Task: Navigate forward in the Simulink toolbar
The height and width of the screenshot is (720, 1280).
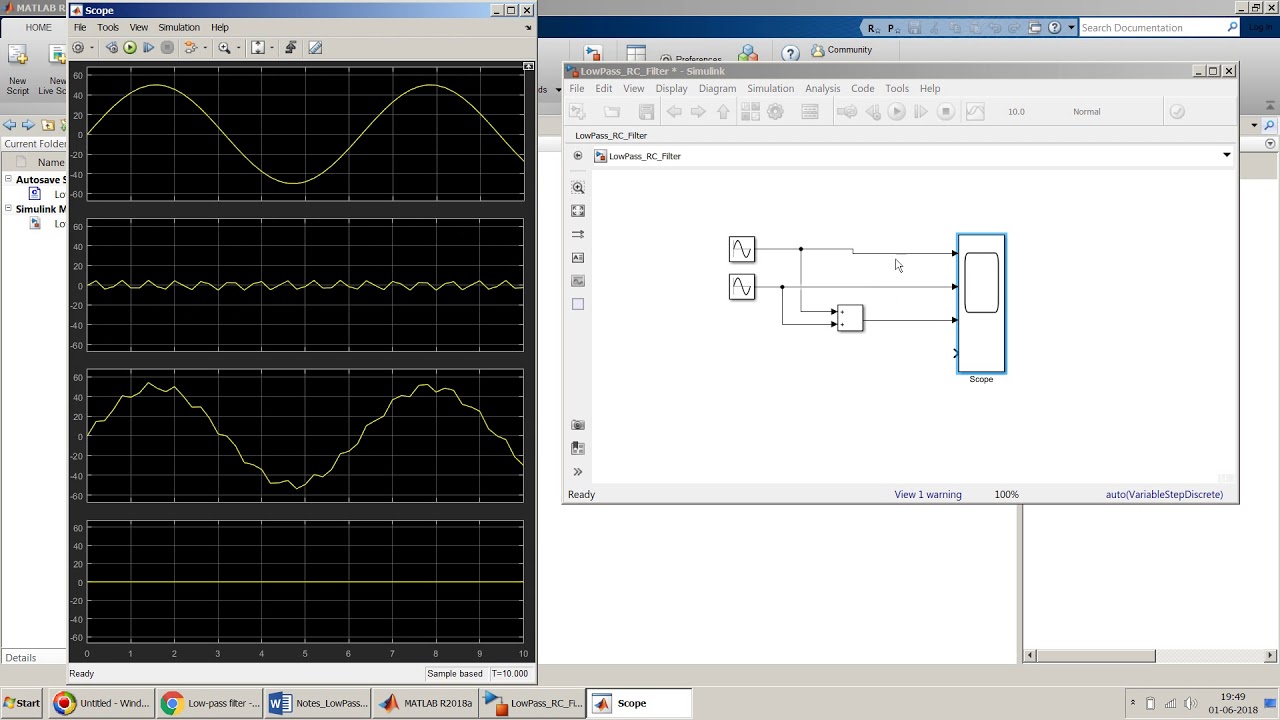Action: pyautogui.click(x=698, y=112)
